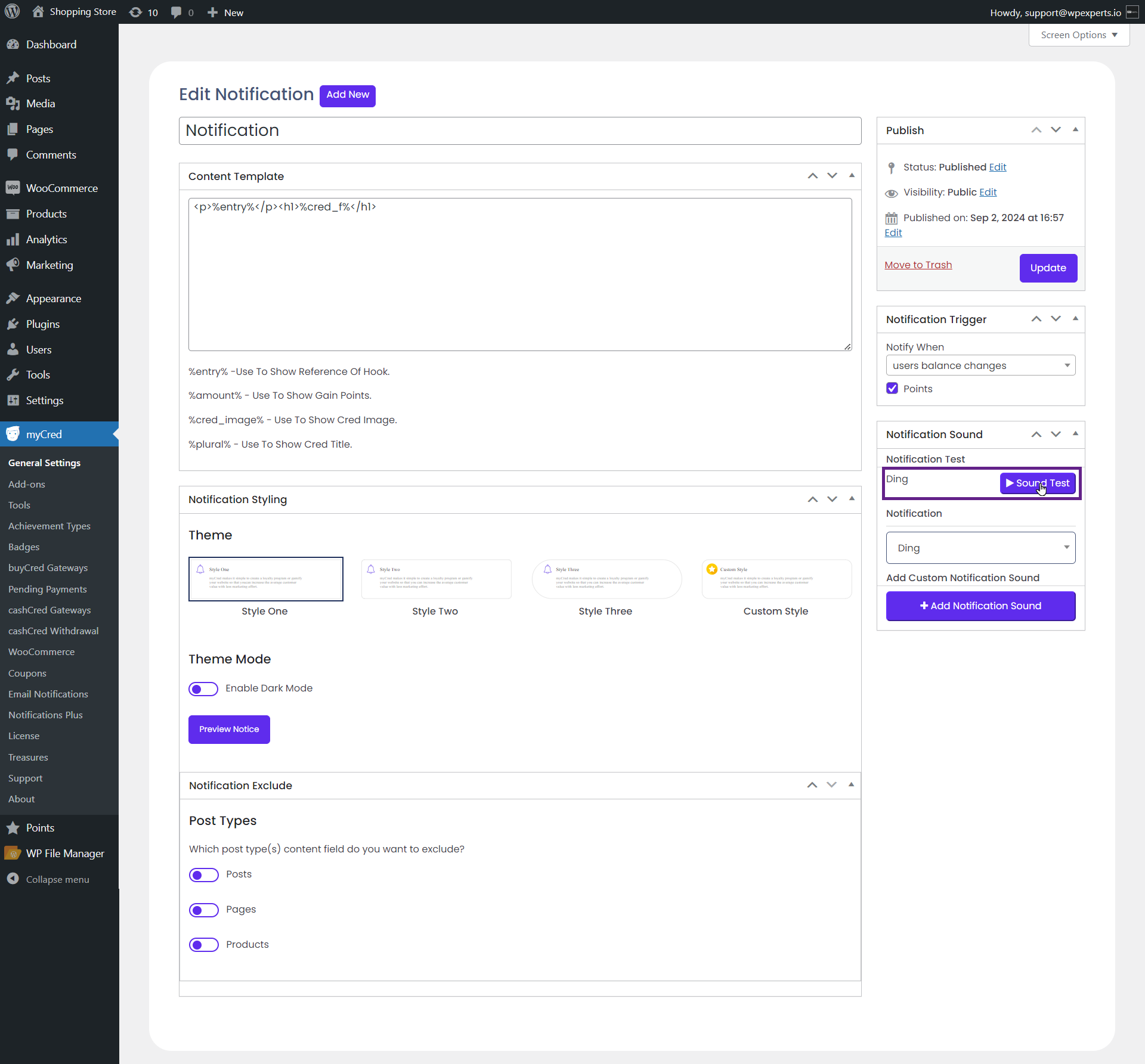This screenshot has width=1145, height=1064.
Task: Collapse the Content Template panel triangle
Action: click(852, 175)
